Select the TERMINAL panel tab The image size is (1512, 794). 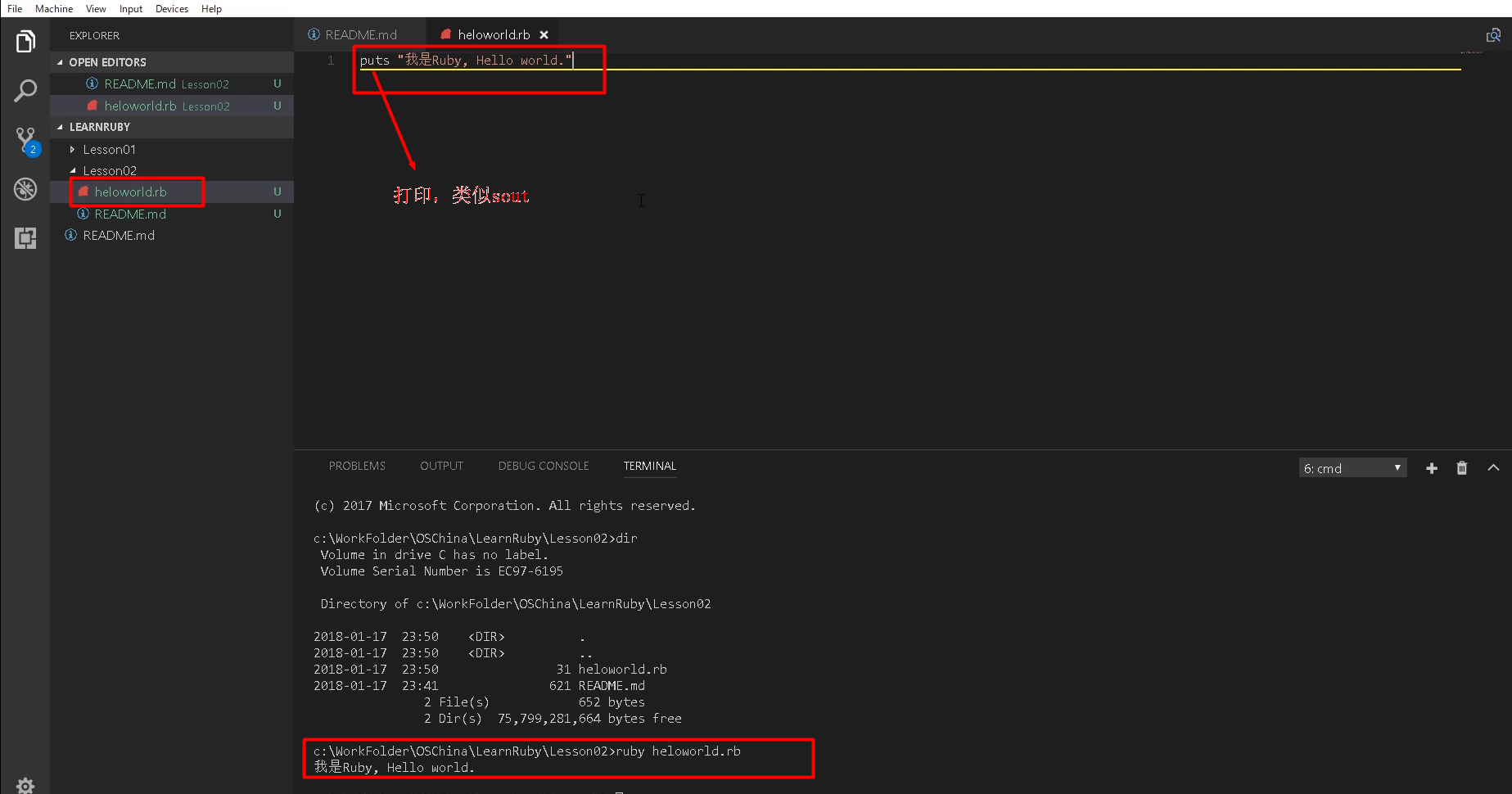(x=650, y=466)
